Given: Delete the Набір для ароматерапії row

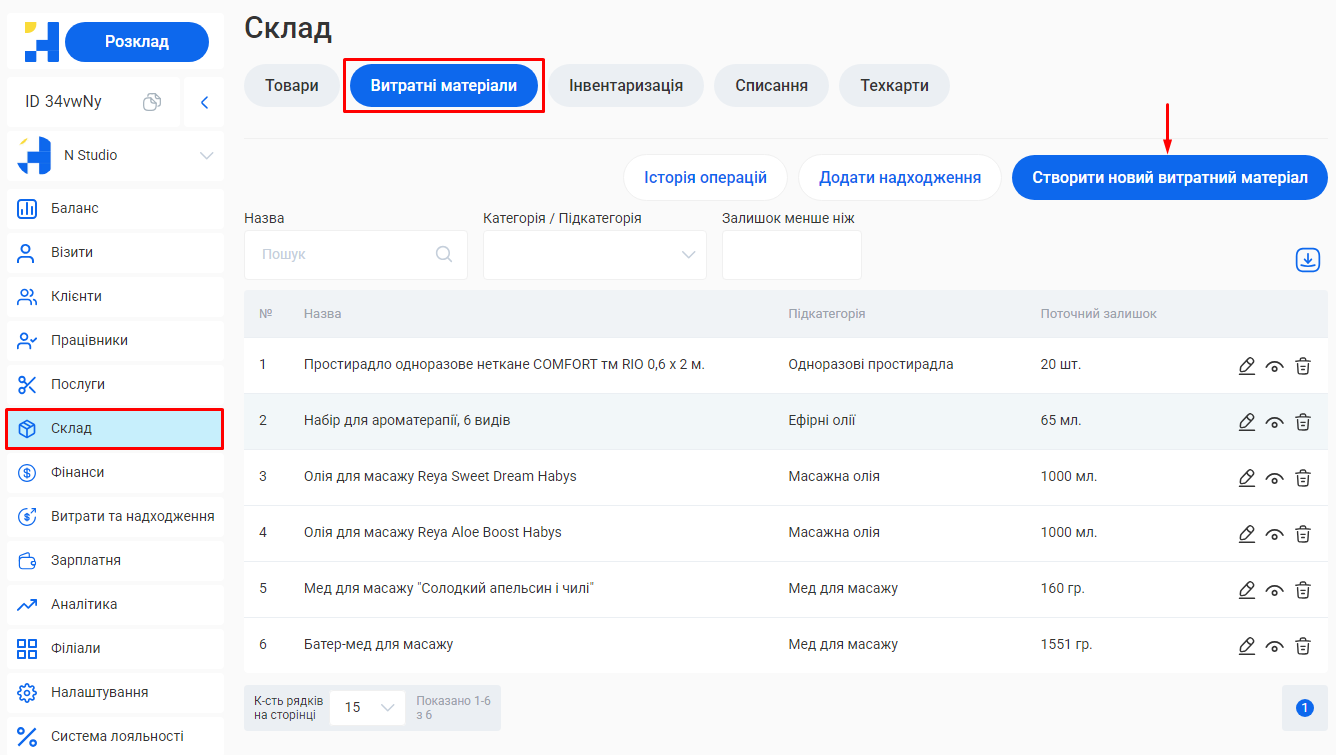Looking at the screenshot, I should coord(1303,422).
